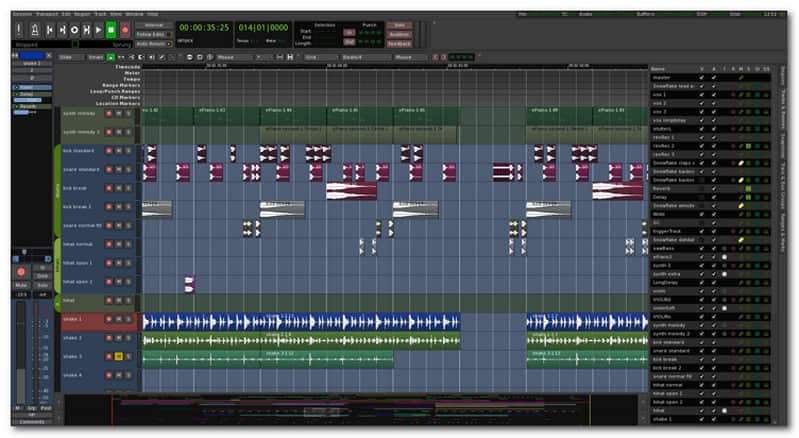Toggle visibility checkbox for master

coord(702,77)
